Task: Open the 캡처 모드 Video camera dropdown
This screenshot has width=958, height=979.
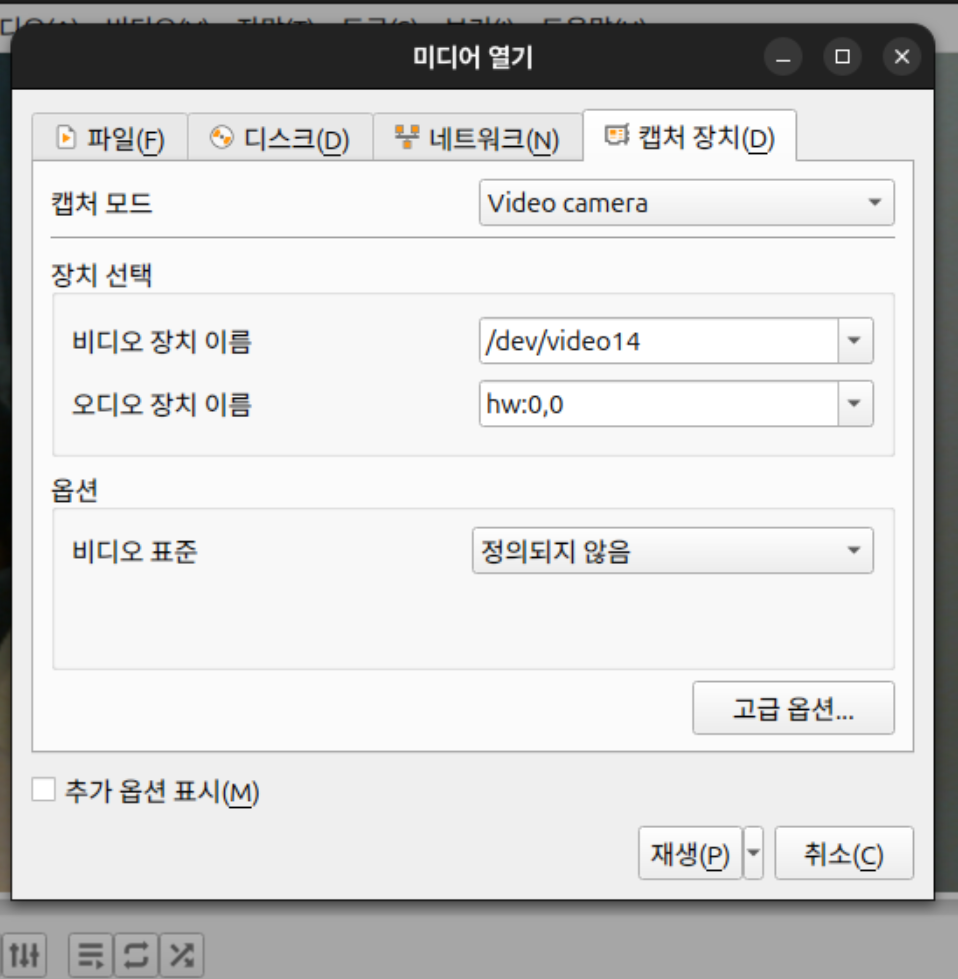Action: (x=686, y=203)
